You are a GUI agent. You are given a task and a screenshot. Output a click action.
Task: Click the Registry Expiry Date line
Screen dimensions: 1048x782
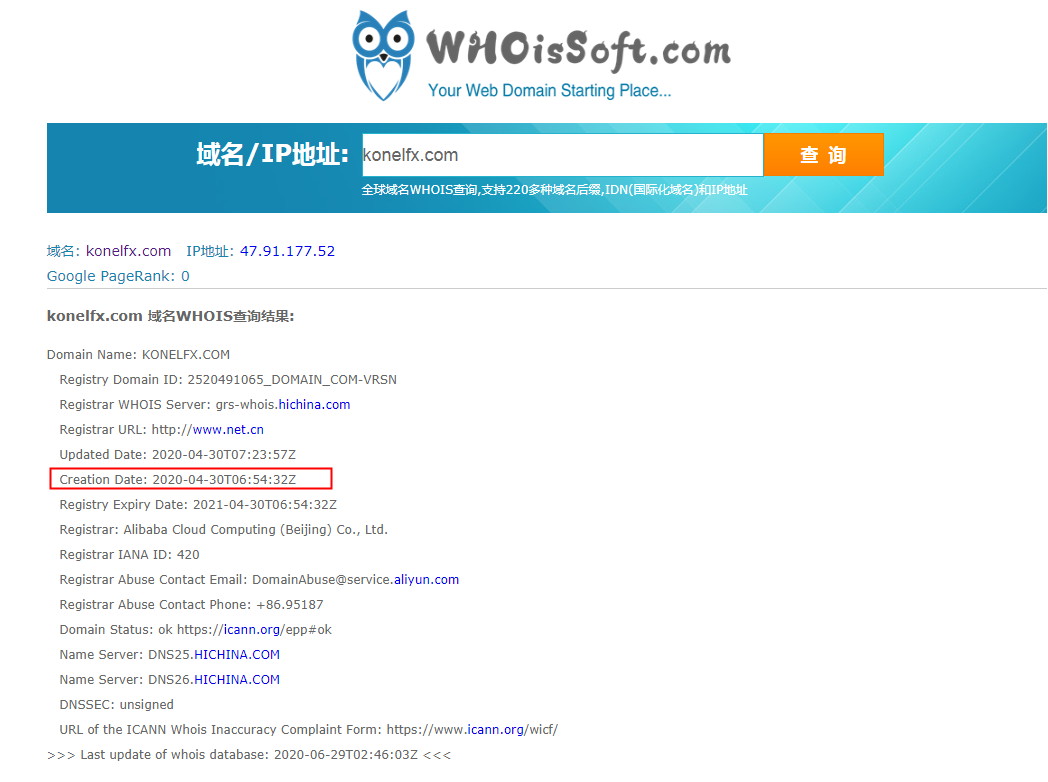click(198, 505)
